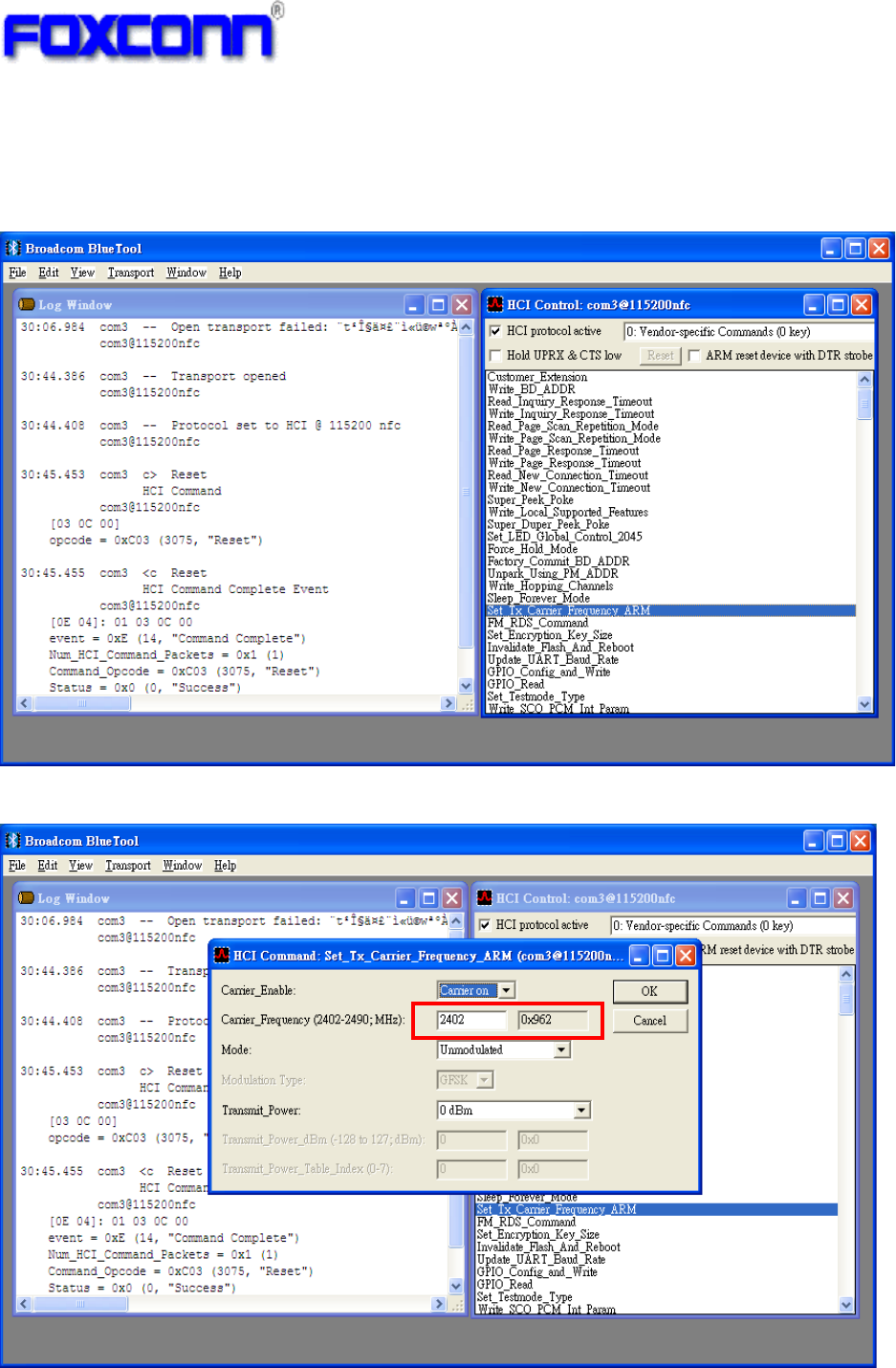Toggle ARM reset device with DTR strobe checkbox

(x=694, y=356)
